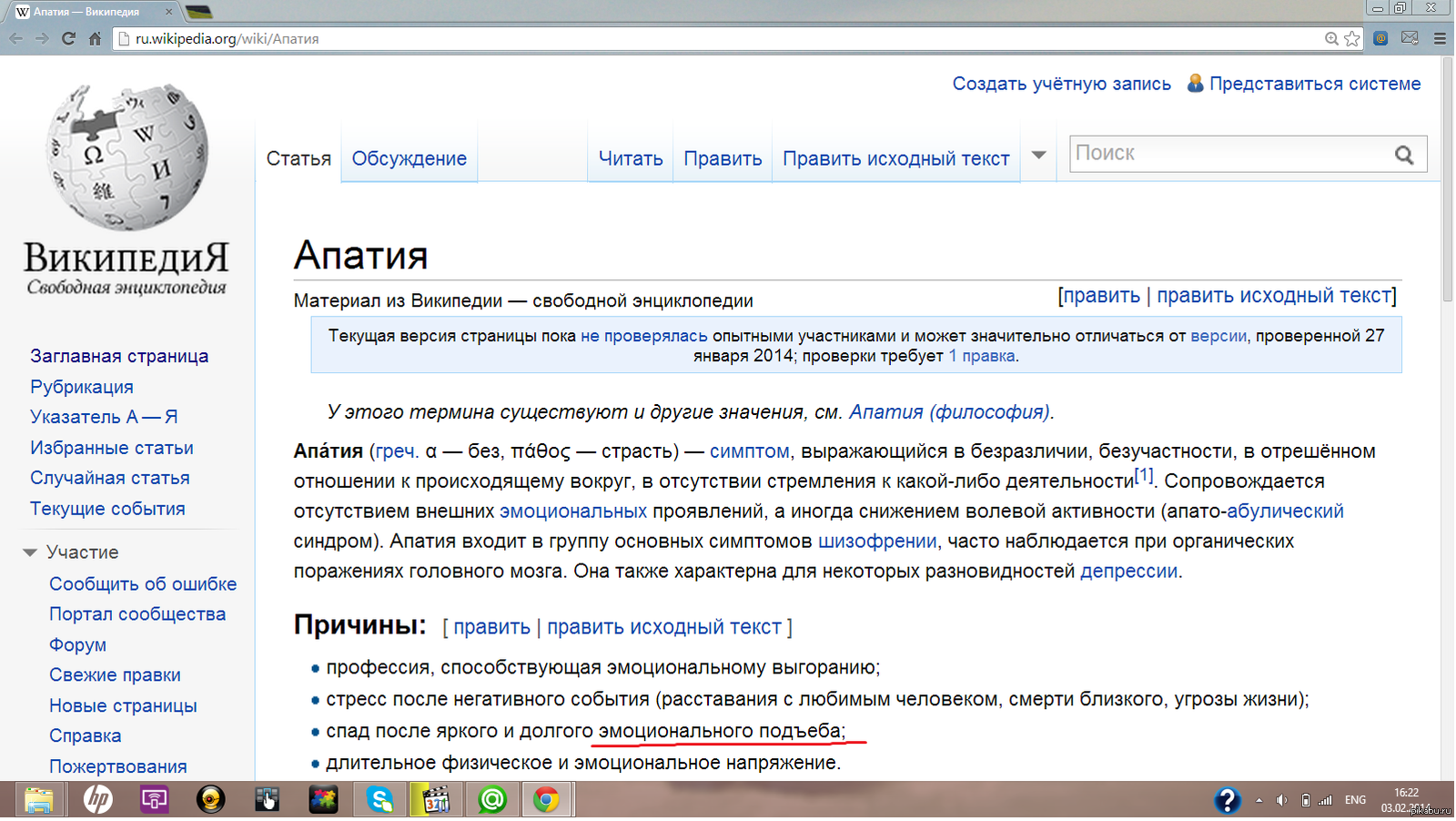Bookmark this page with the star icon
This screenshot has height=821, width=1456.
click(1352, 38)
